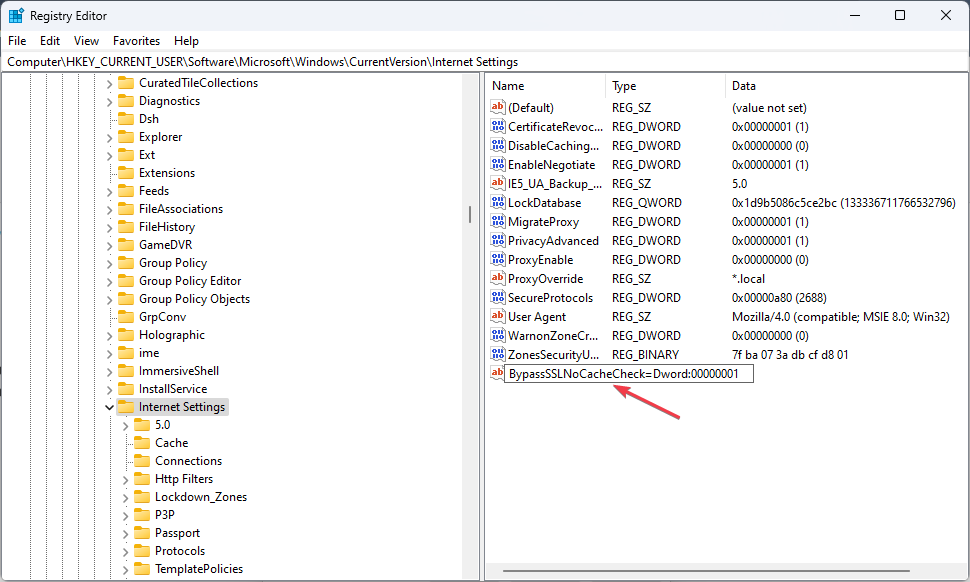The image size is (970, 582).
Task: Click the Registry Editor app icon in title bar
Action: (15, 15)
